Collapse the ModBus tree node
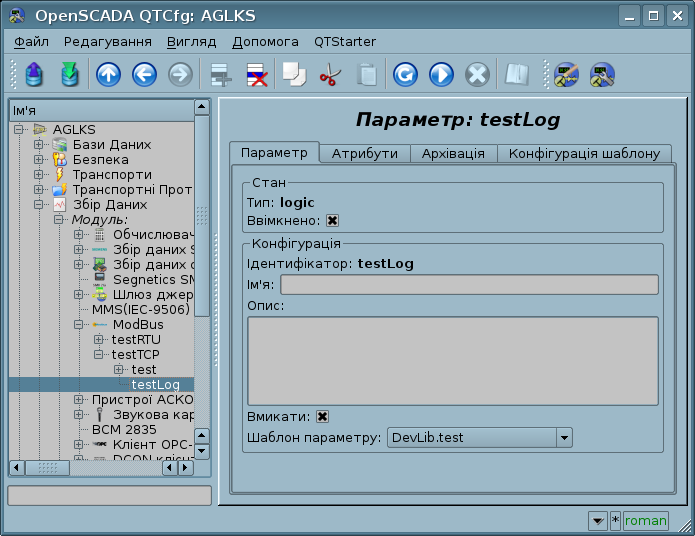 click(79, 325)
